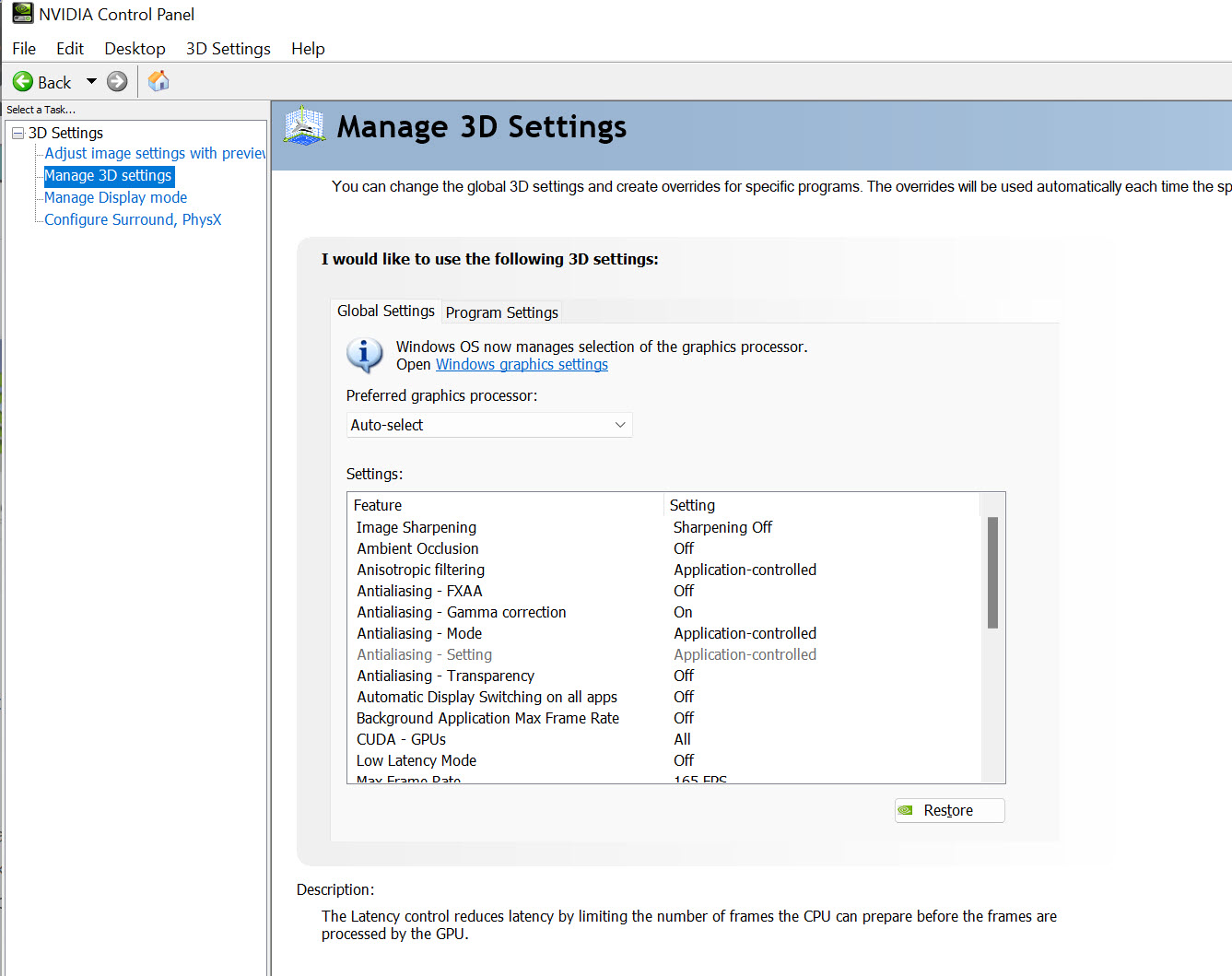Click the Off value for Low Latency Mode
1232x976 pixels.
pyautogui.click(x=684, y=760)
